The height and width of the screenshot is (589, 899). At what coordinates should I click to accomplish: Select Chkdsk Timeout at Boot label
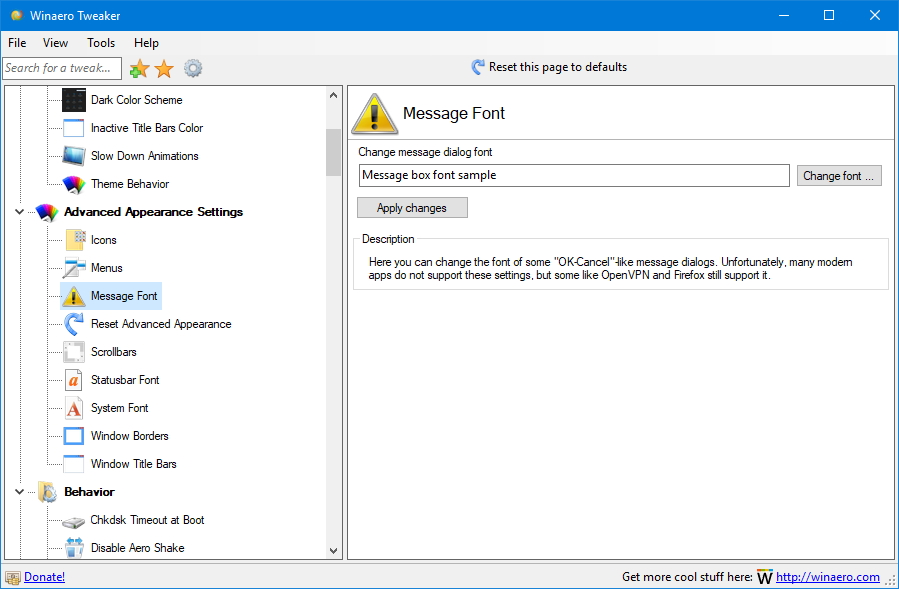click(147, 520)
